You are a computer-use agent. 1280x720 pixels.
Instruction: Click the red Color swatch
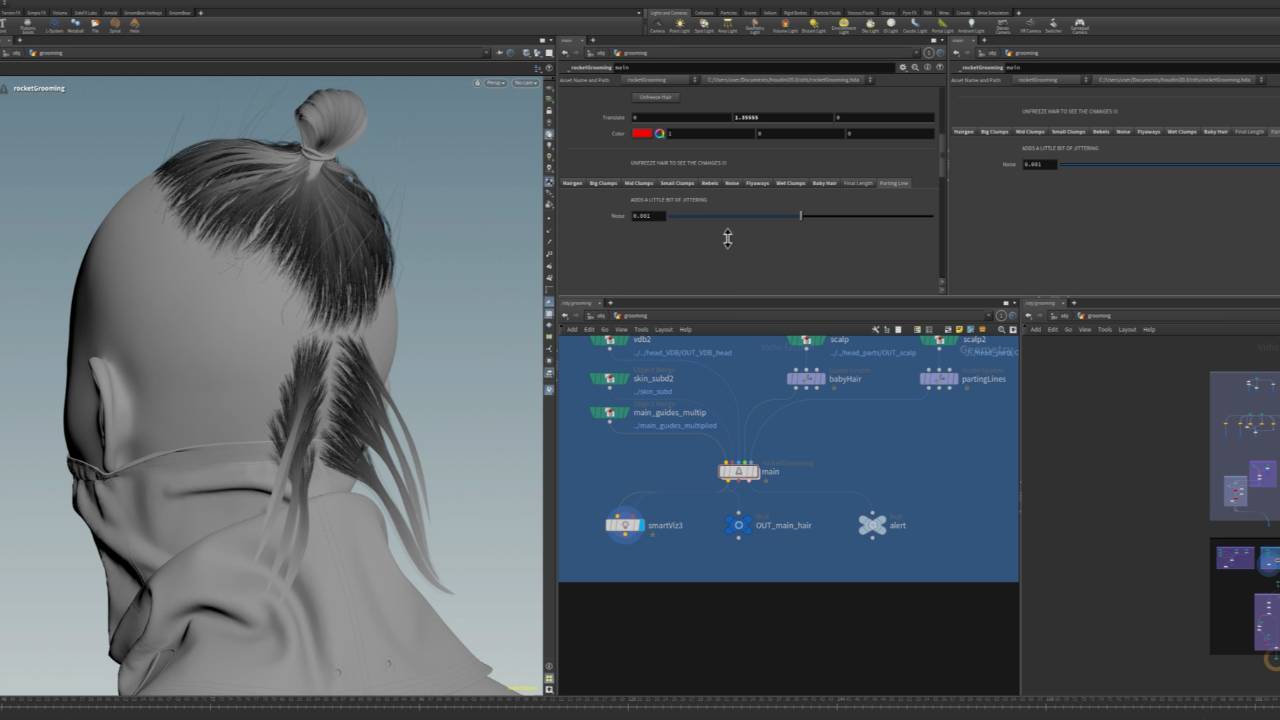click(642, 133)
